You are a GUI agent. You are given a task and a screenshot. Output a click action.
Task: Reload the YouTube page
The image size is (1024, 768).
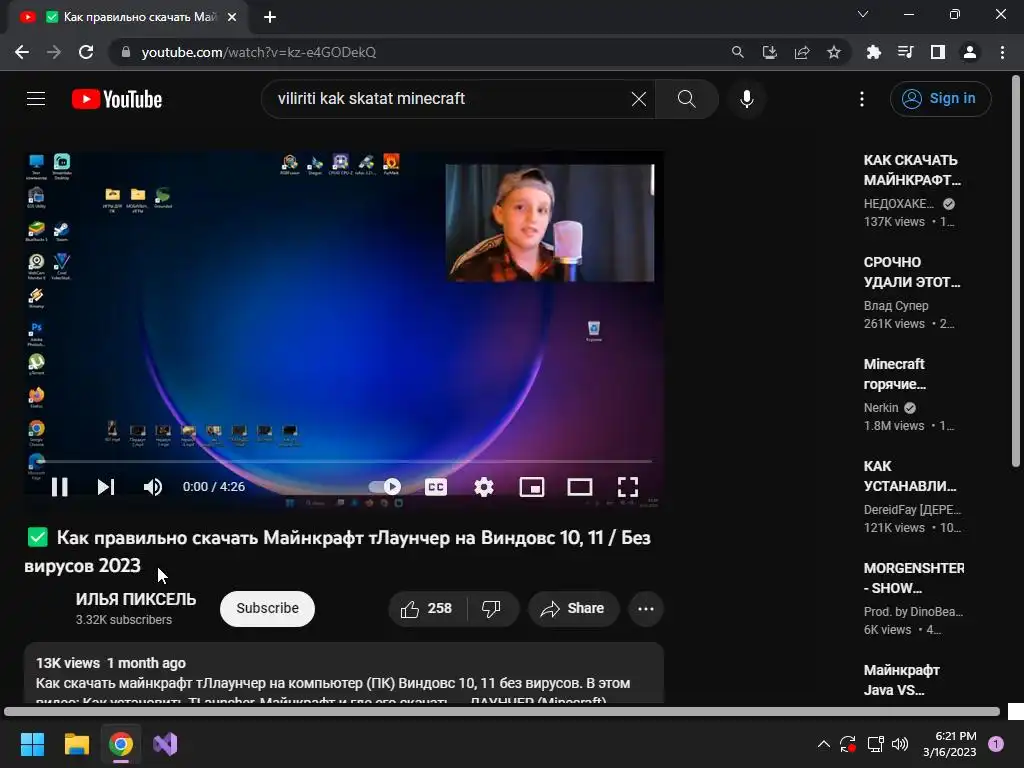(x=86, y=52)
